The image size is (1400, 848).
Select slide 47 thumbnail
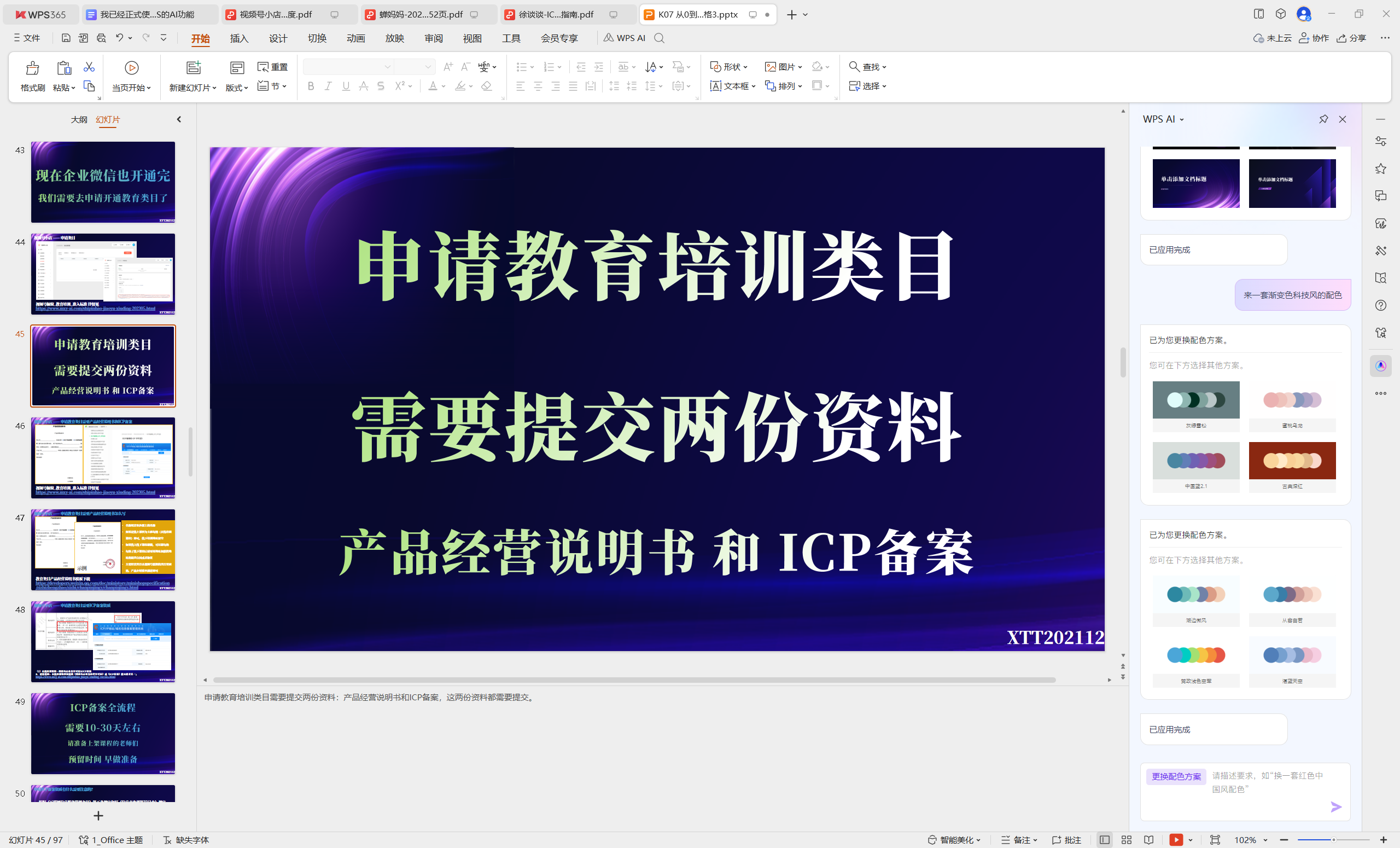tap(103, 549)
